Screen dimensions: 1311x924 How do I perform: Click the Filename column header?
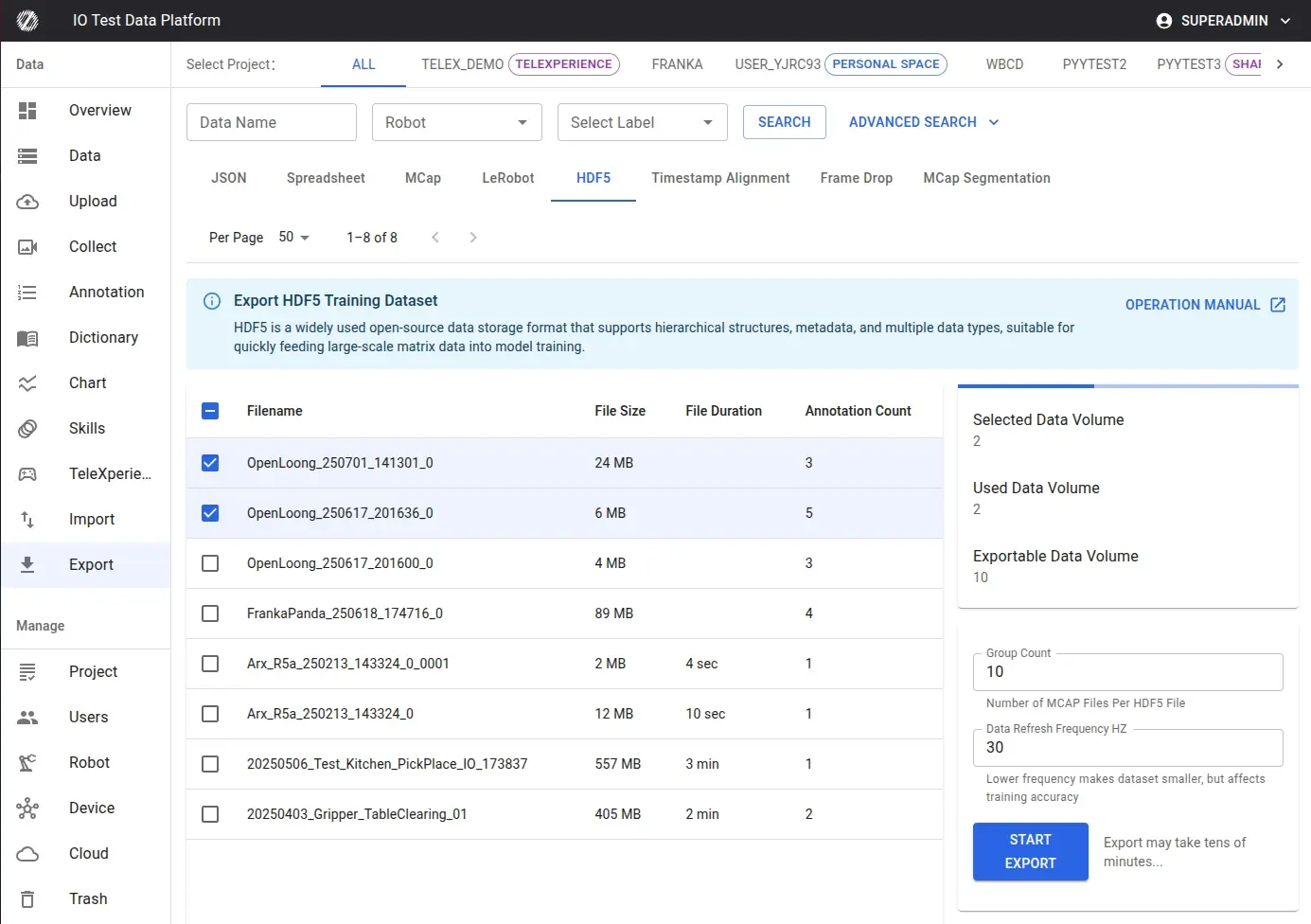click(x=275, y=411)
